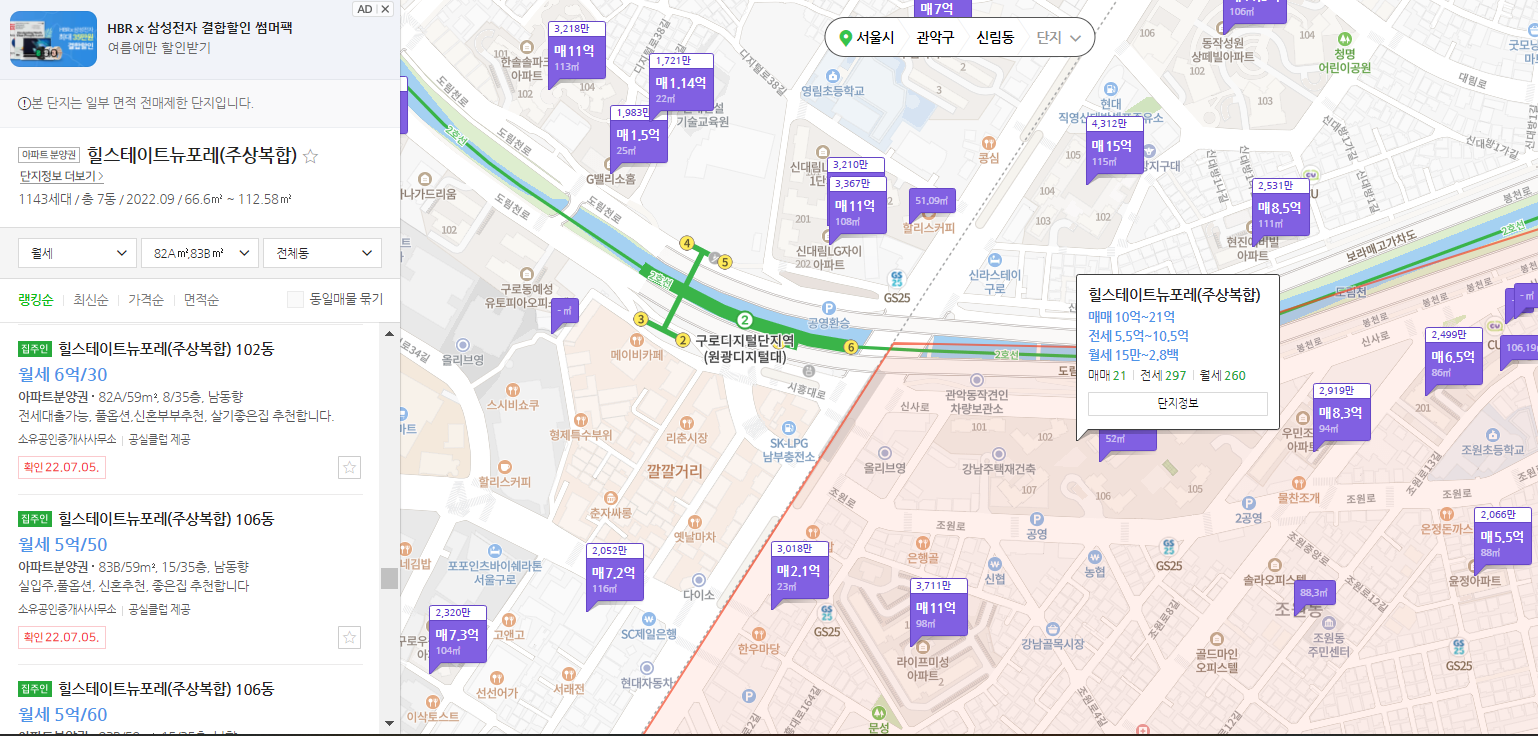Click the 구로디지털단지역 station label
This screenshot has width=1538, height=736.
745,348
